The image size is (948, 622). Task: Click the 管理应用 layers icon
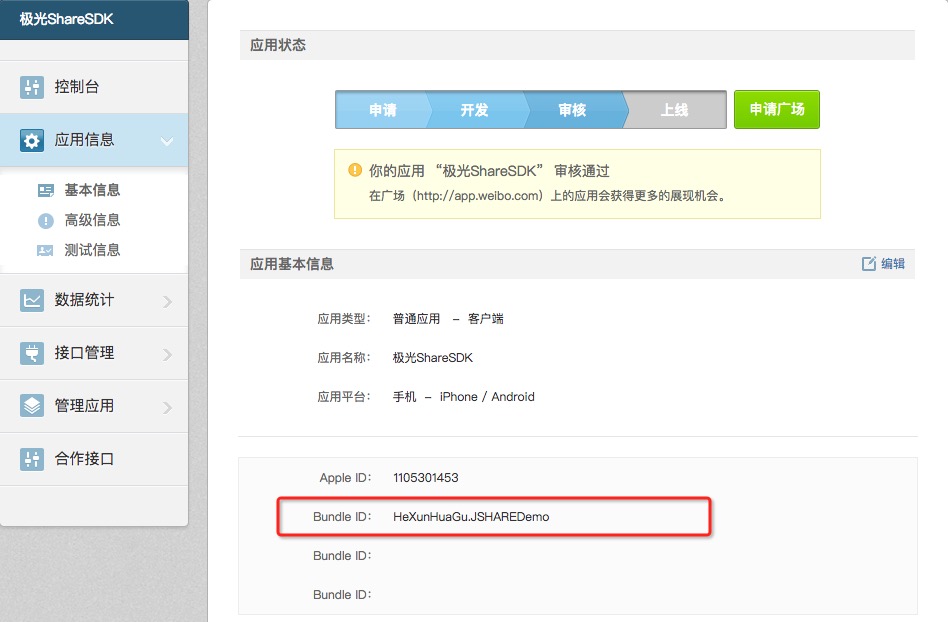click(31, 406)
